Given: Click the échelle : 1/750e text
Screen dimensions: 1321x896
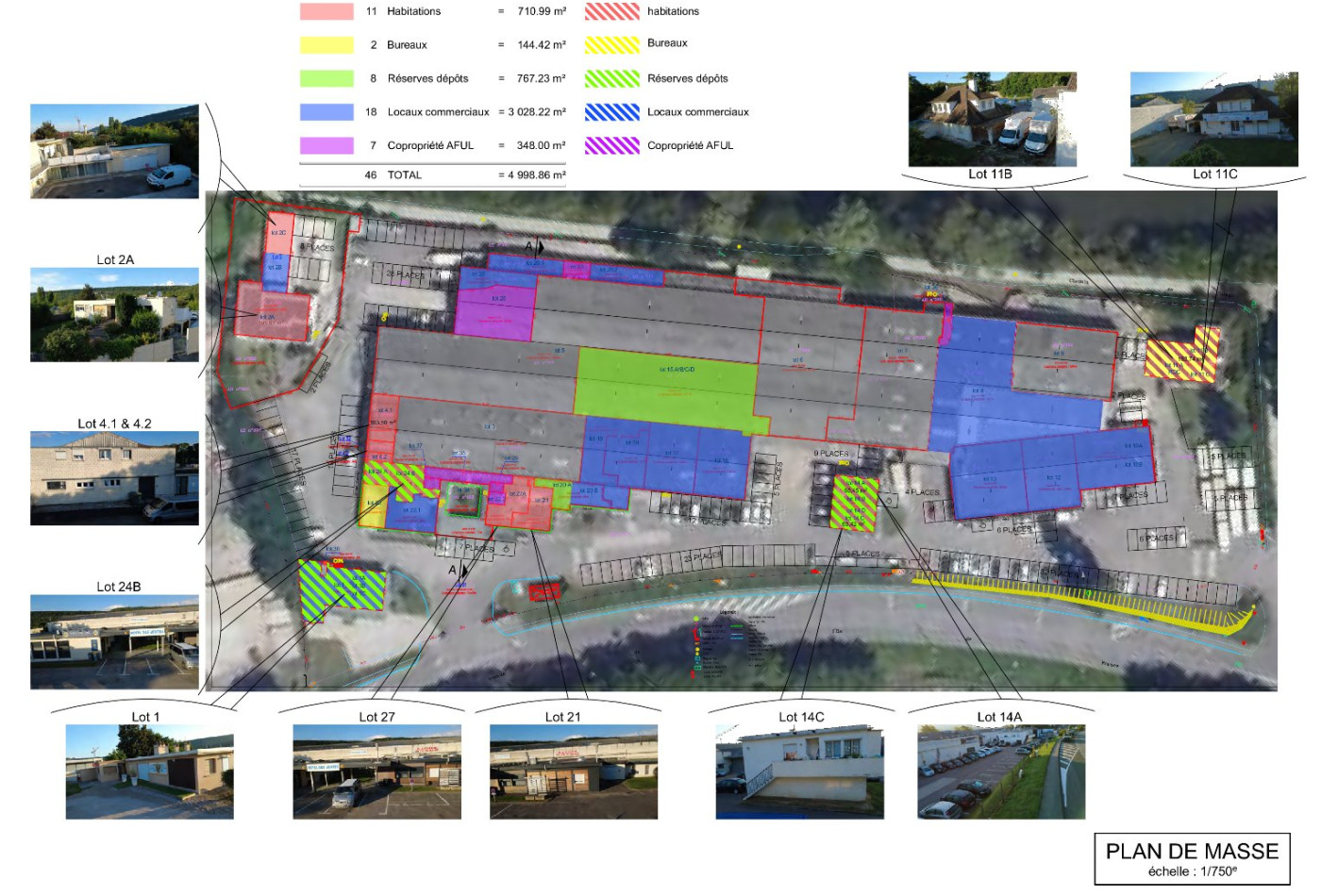Looking at the screenshot, I should pyautogui.click(x=1192, y=871).
